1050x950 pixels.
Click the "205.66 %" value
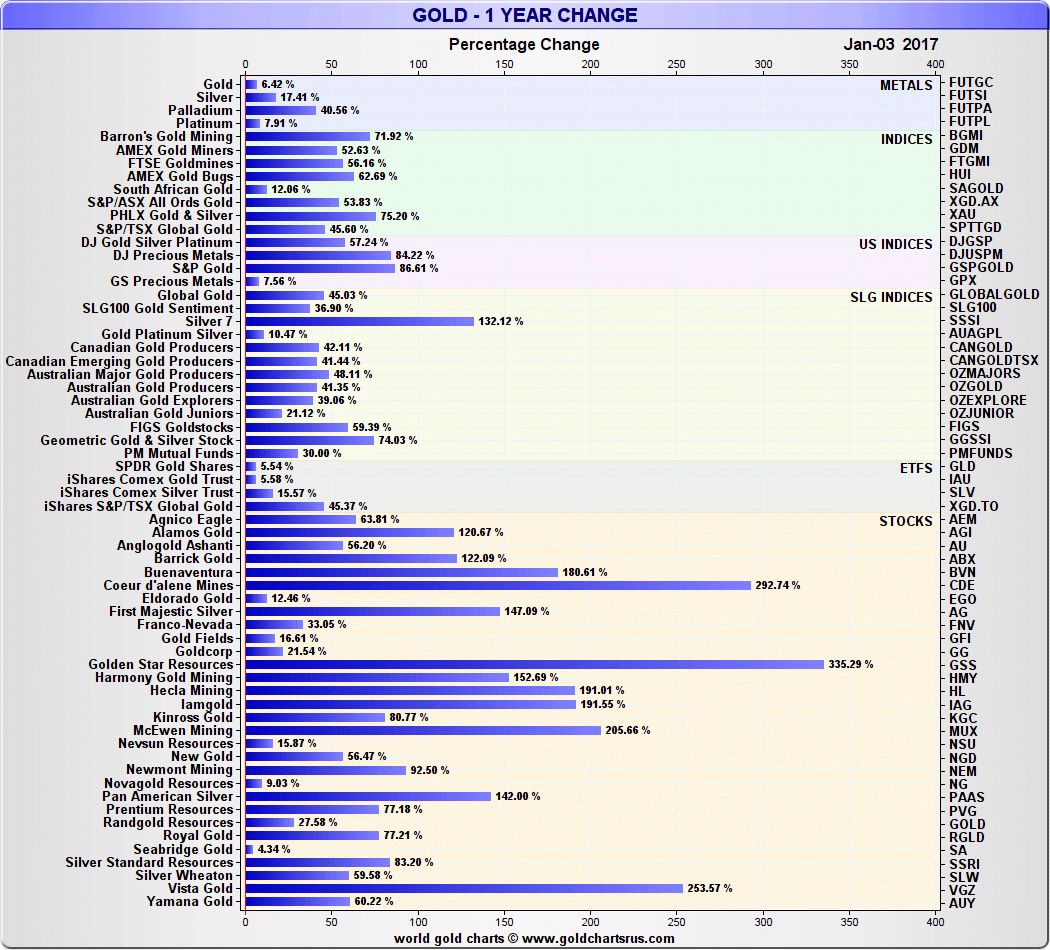point(627,730)
